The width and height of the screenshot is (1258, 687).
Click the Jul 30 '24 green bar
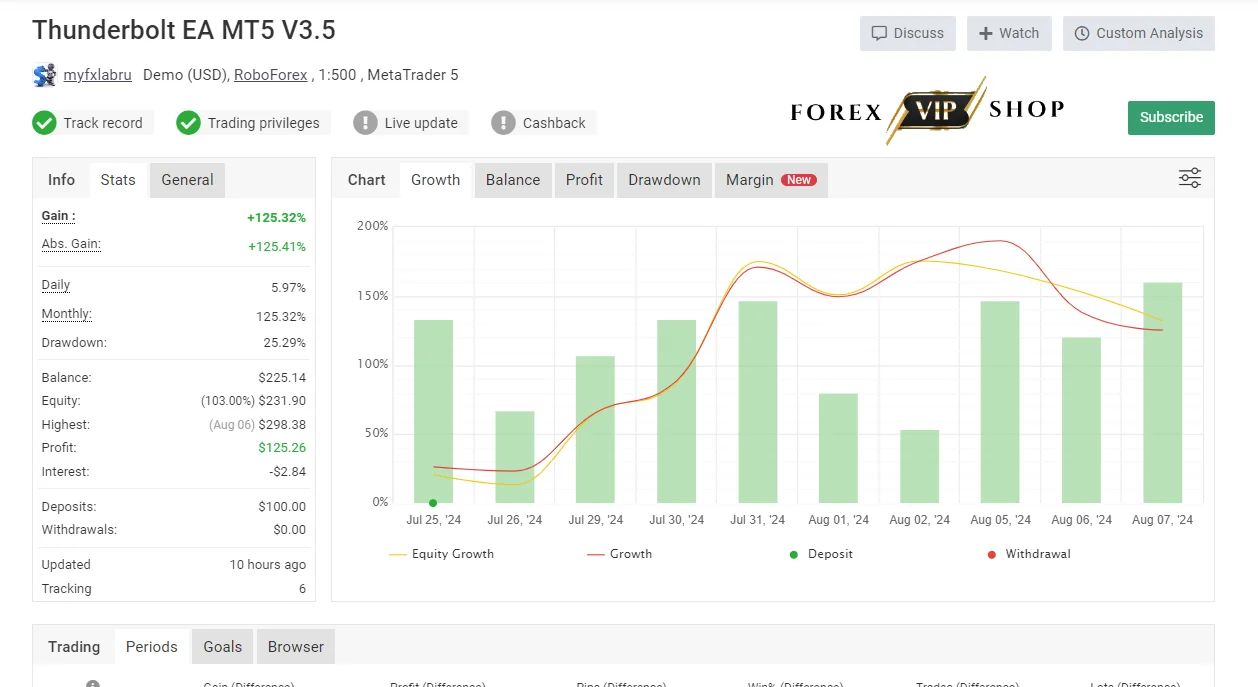click(676, 411)
